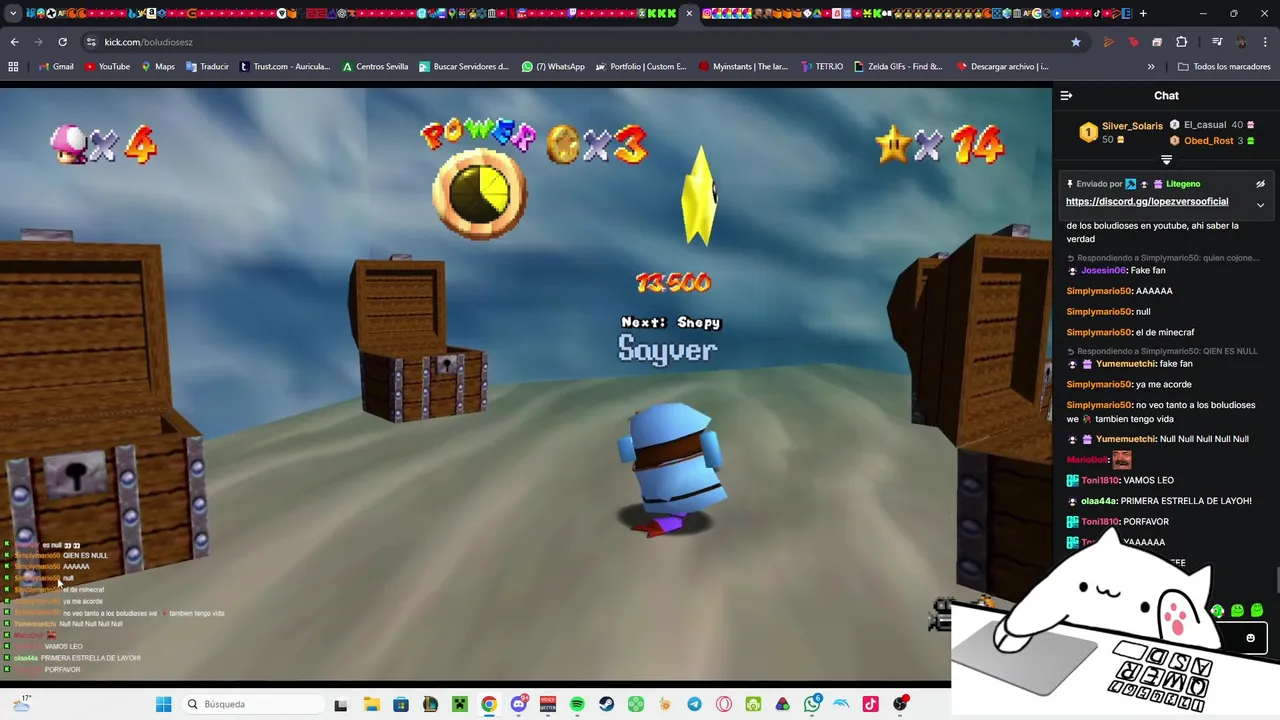Image resolution: width=1280 pixels, height=720 pixels.
Task: Open File Explorer from taskbar
Action: coord(371,704)
